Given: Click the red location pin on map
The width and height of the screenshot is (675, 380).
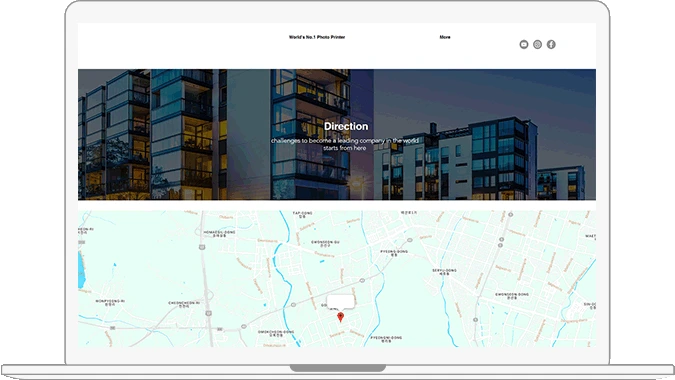Looking at the screenshot, I should click(x=341, y=317).
